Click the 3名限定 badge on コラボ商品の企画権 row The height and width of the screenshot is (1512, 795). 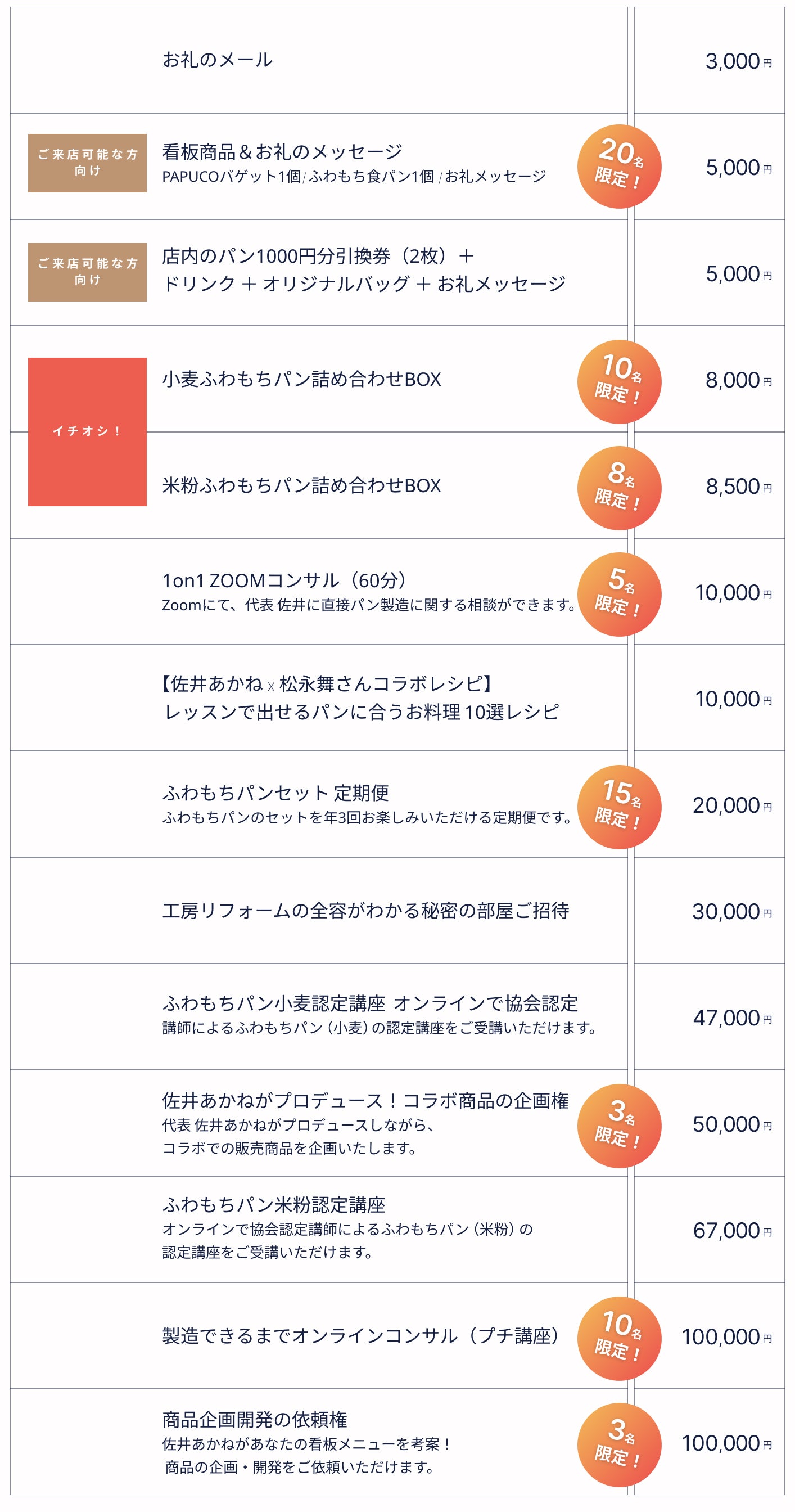pyautogui.click(x=619, y=1125)
